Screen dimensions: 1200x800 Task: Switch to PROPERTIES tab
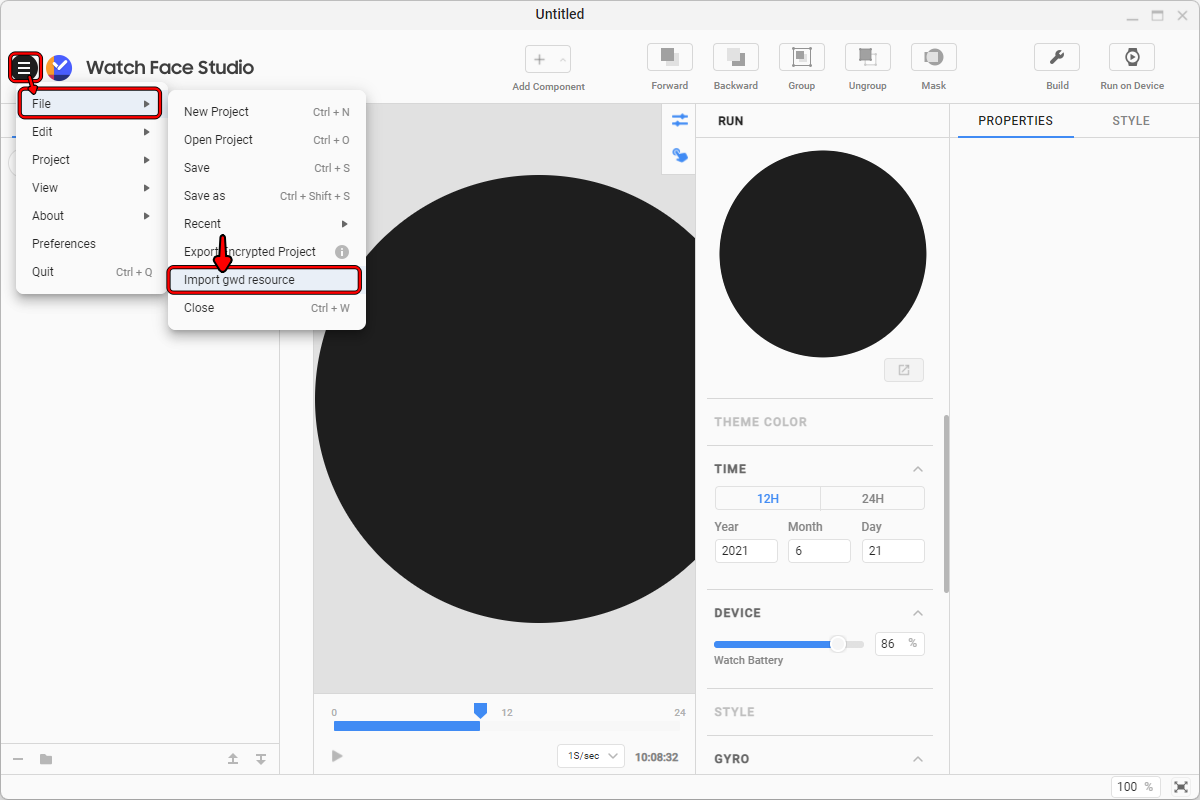1015,121
